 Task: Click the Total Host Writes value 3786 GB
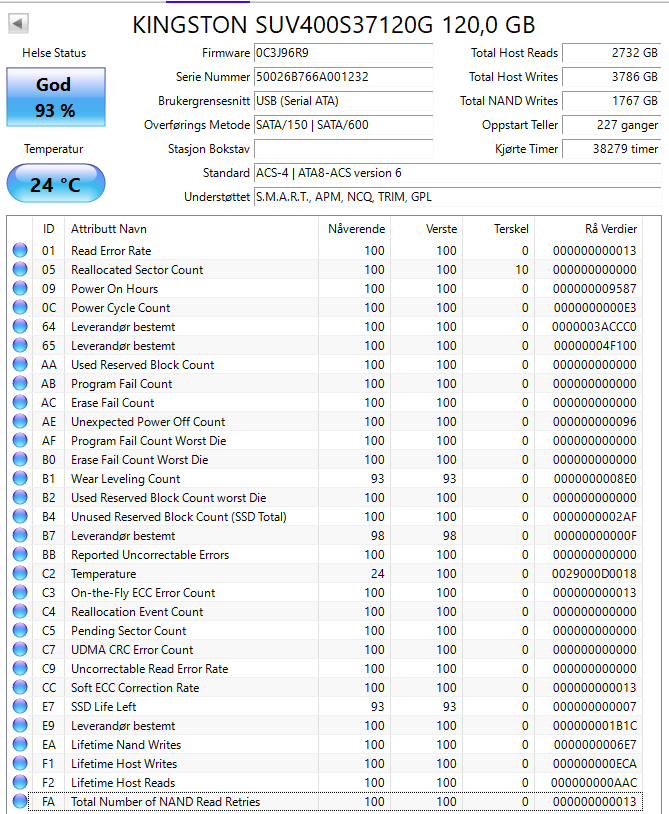[611, 77]
